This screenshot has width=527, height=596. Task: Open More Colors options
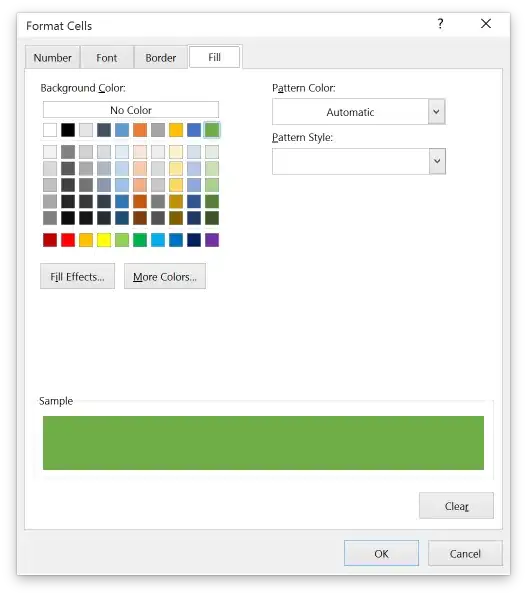pyautogui.click(x=165, y=276)
